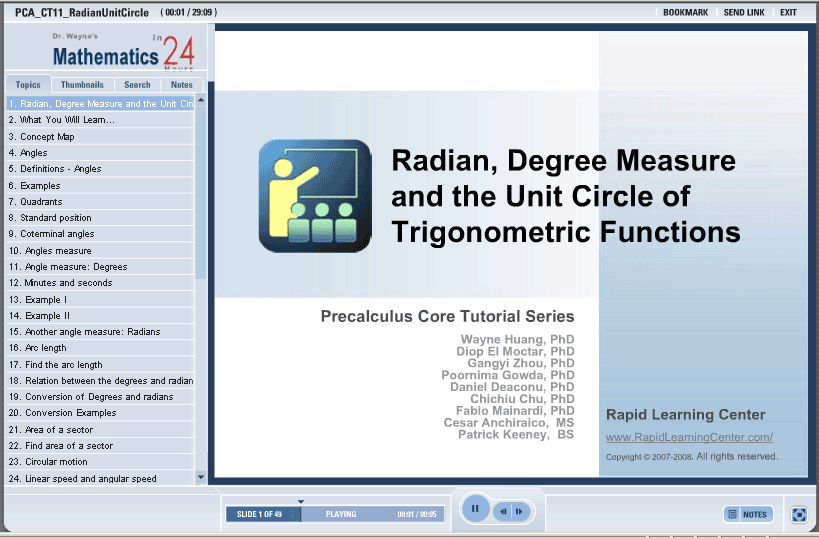The width and height of the screenshot is (819, 538).
Task: Select topic 1. Radian, Degree Measure
Action: (100, 103)
